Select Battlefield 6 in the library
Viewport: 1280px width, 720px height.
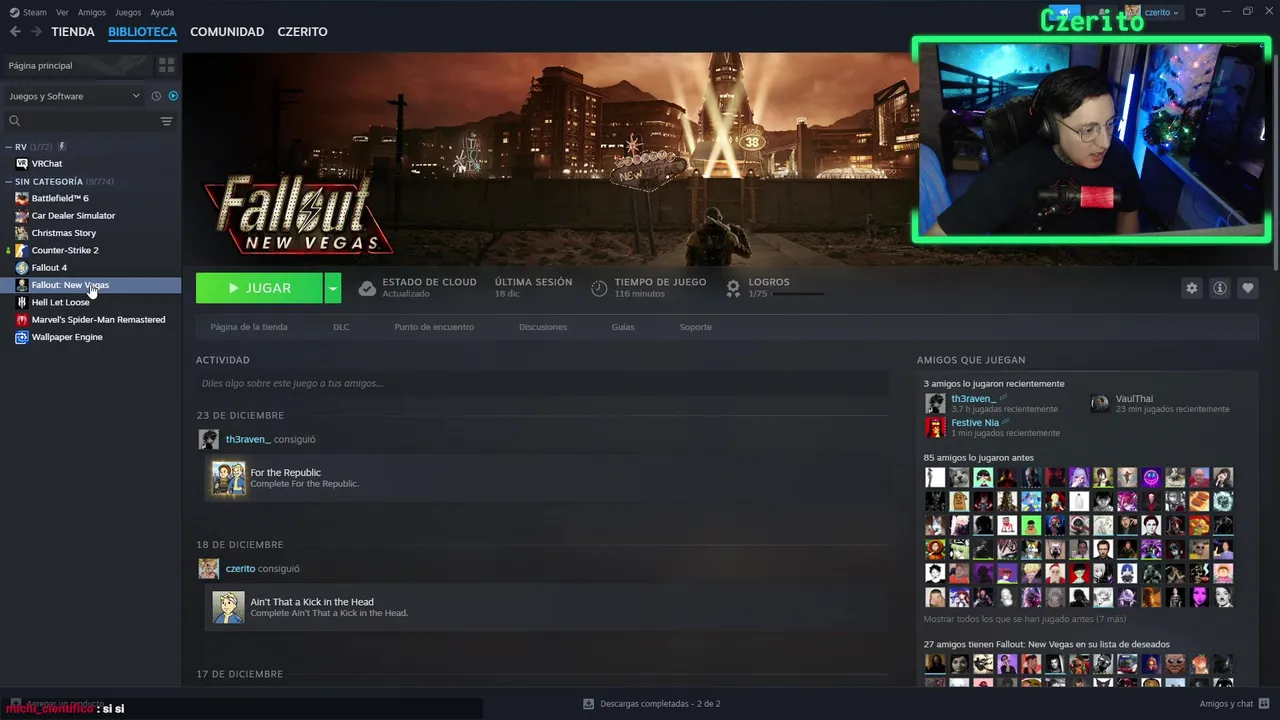tap(60, 198)
